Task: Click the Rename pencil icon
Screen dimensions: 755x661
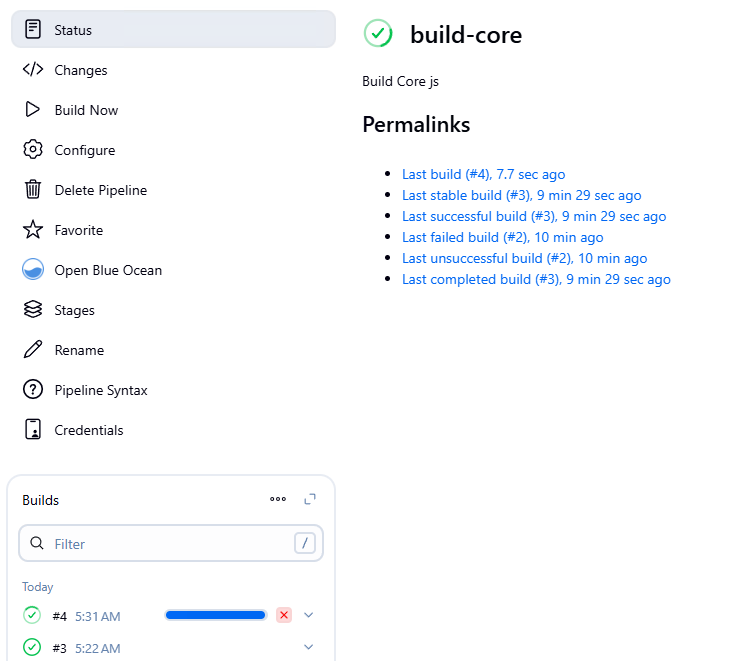Action: click(33, 350)
